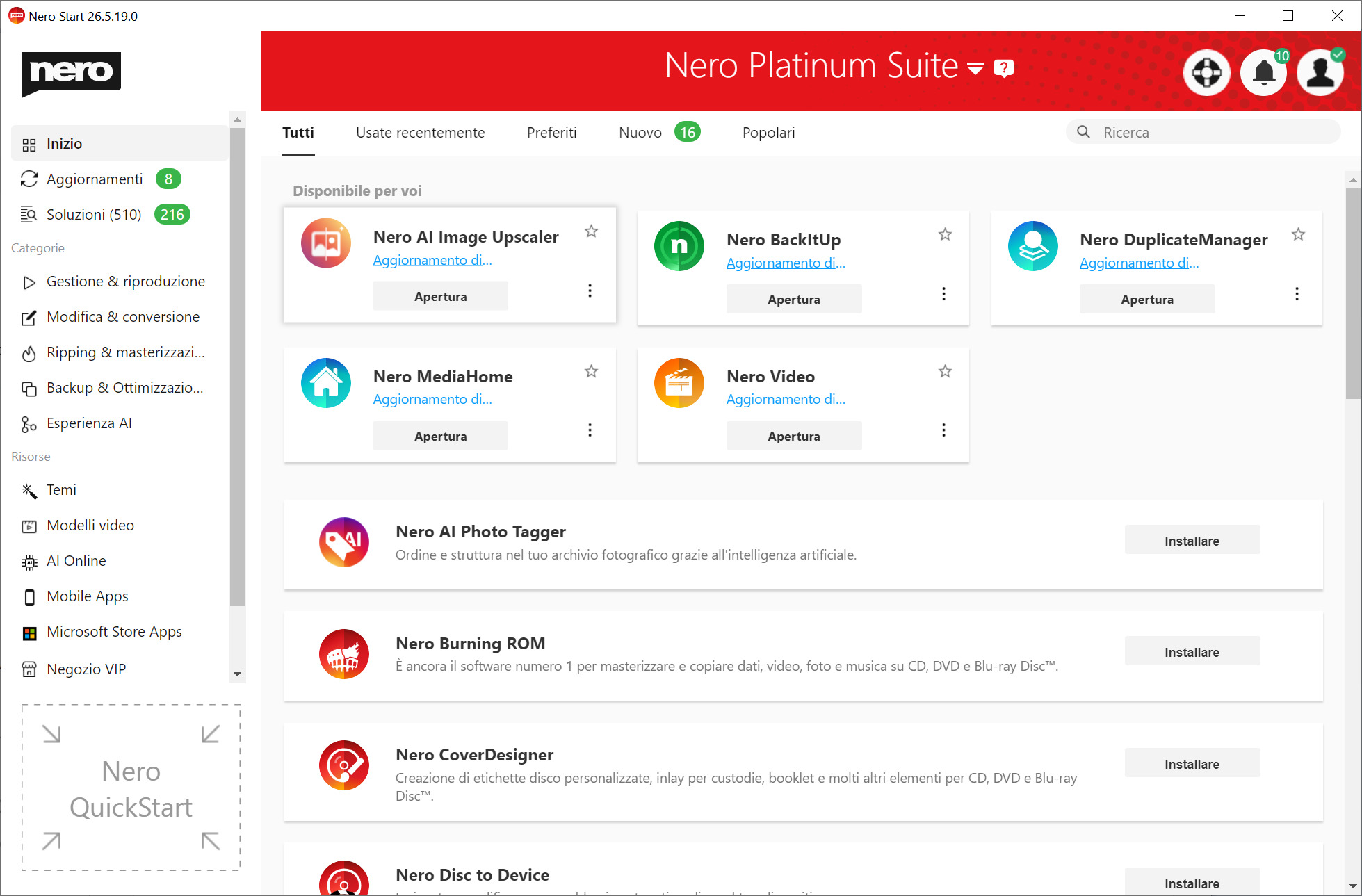Select Aggiornamenti in the sidebar
This screenshot has height=896, width=1362.
click(x=95, y=179)
